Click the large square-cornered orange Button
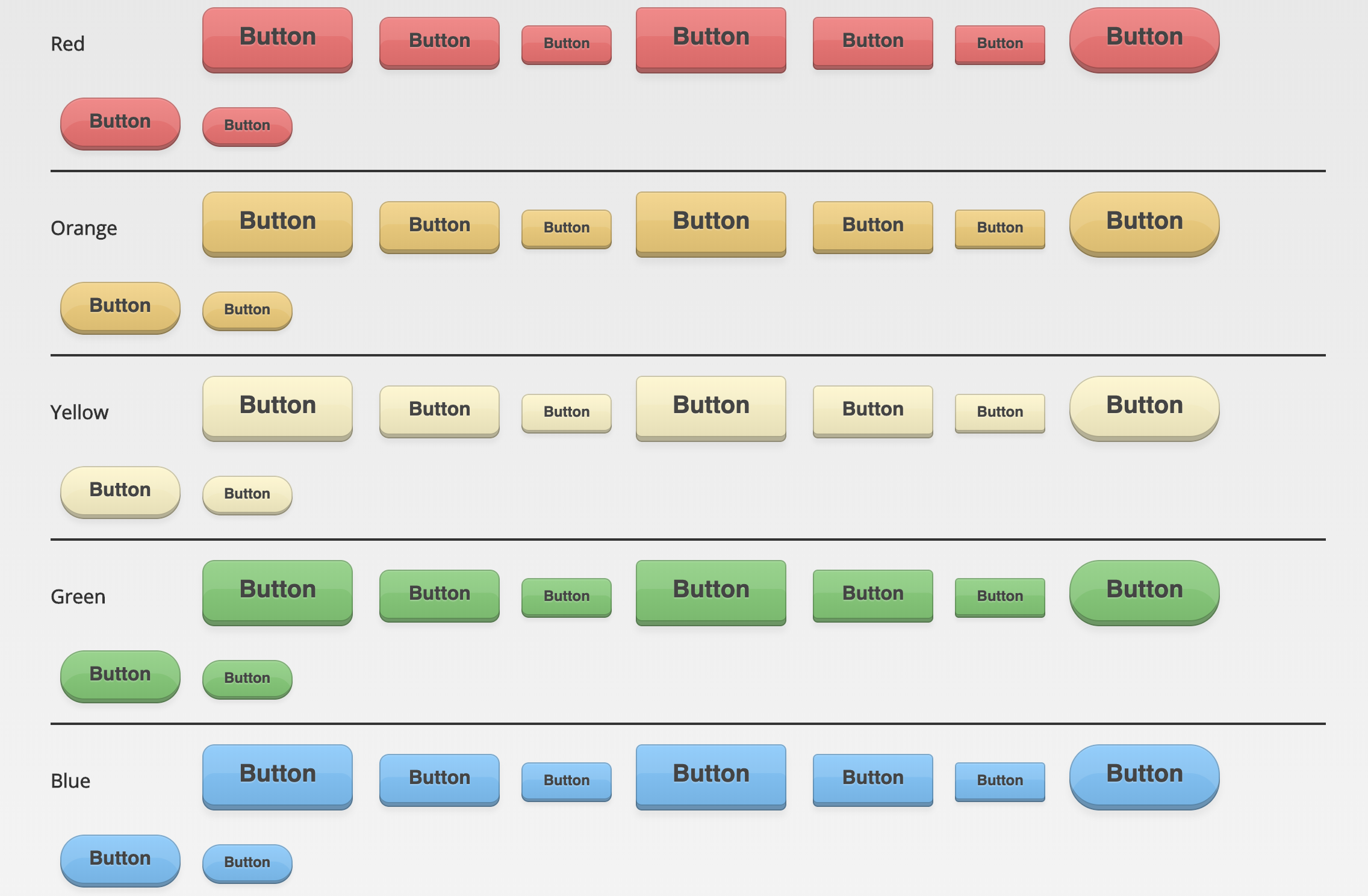The height and width of the screenshot is (896, 1368). [711, 224]
